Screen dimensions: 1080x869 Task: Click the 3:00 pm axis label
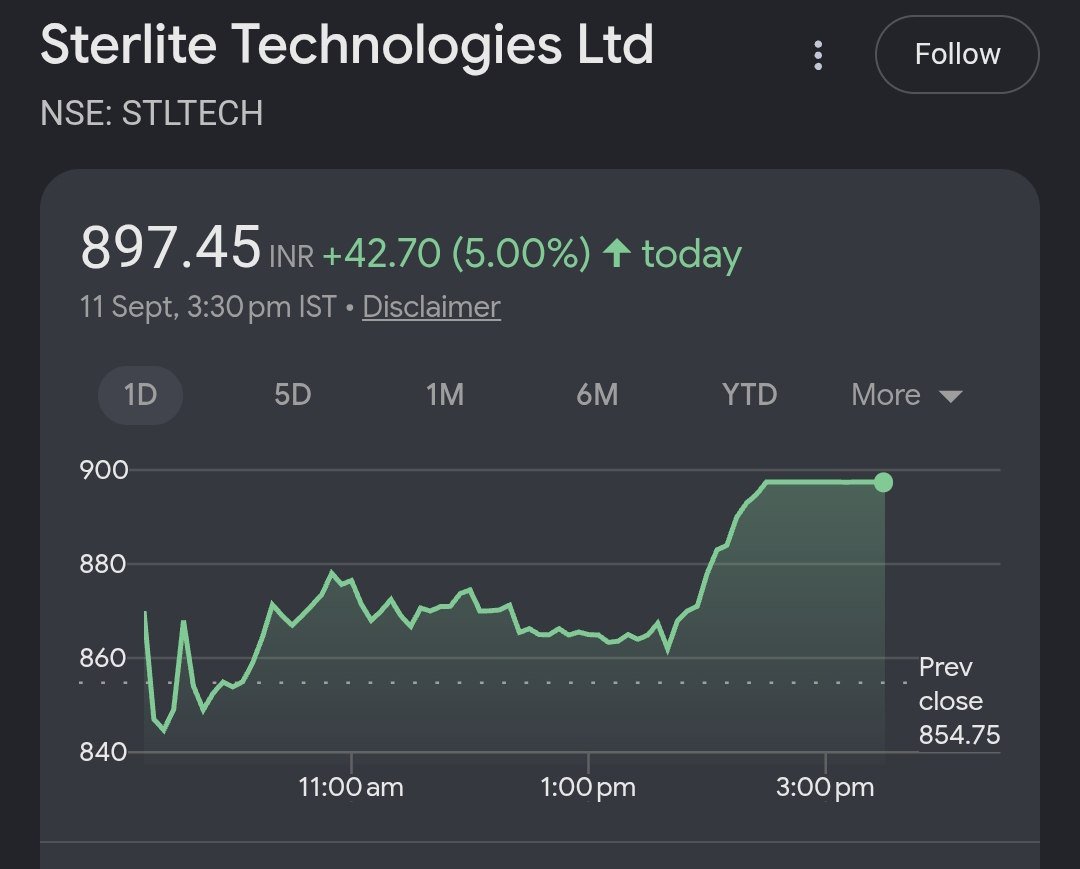825,786
